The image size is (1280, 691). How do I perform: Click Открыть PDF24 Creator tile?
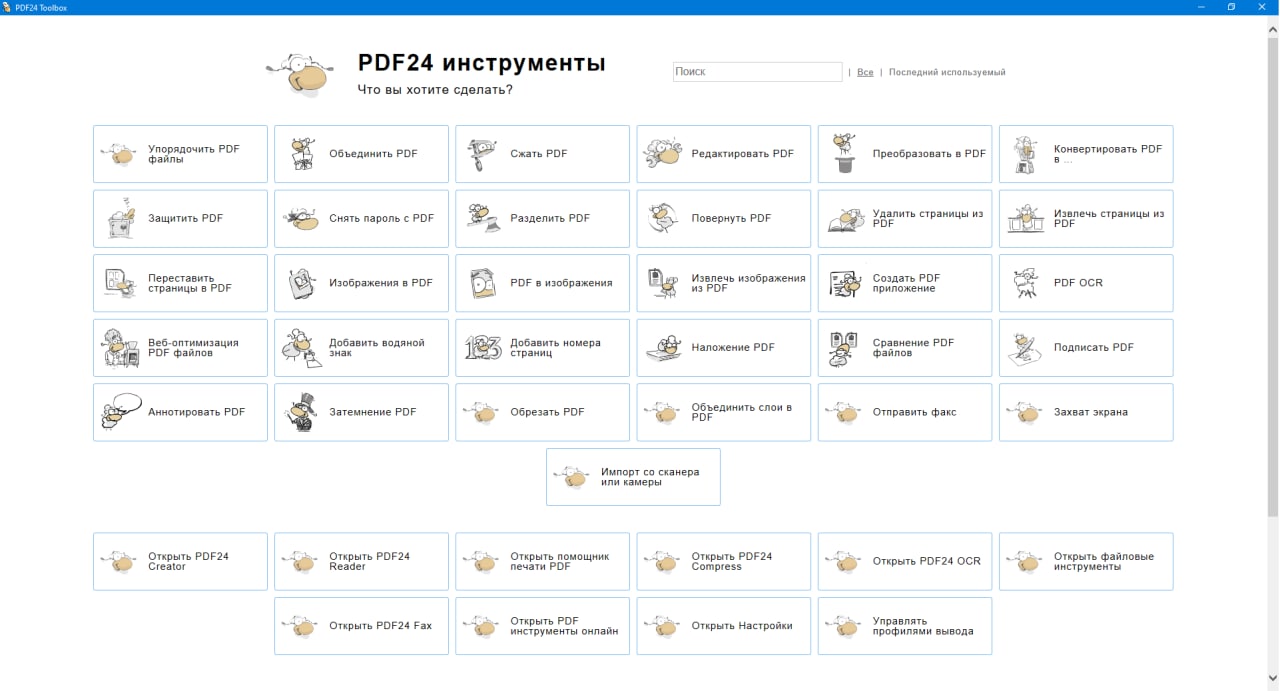[180, 561]
